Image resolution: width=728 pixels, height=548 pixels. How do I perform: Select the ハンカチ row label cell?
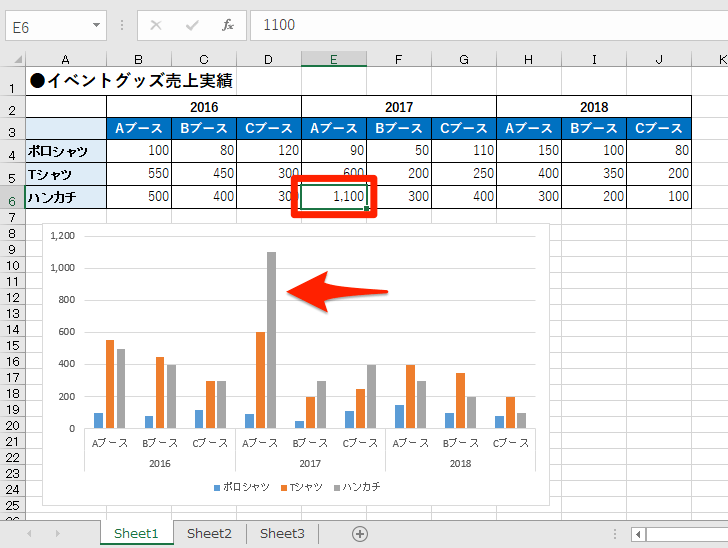point(66,197)
